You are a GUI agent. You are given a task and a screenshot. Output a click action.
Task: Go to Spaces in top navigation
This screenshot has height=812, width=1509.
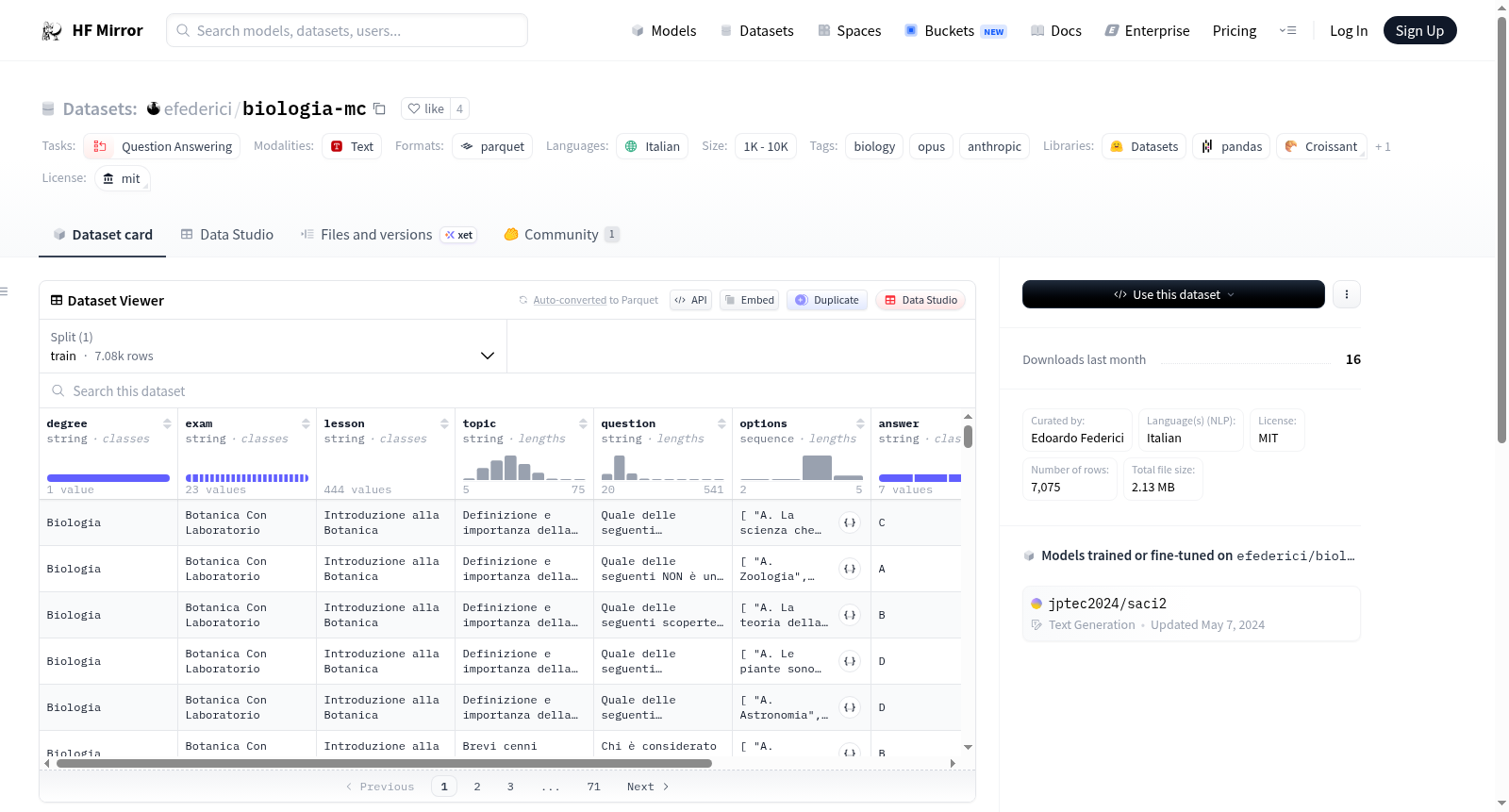coord(849,30)
